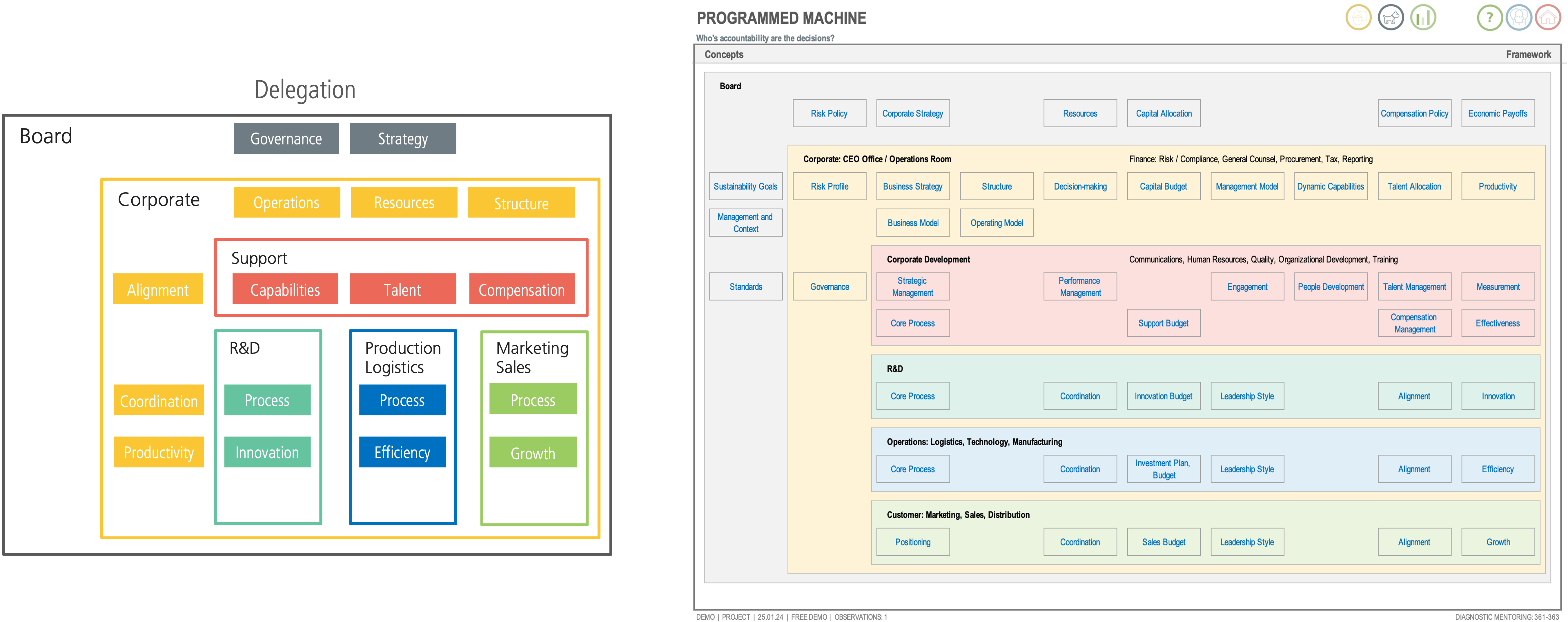Click 'DIAGNOSTIC MENTORING: 361-363' footer text
This screenshot has height=622, width=1568.
1507,617
